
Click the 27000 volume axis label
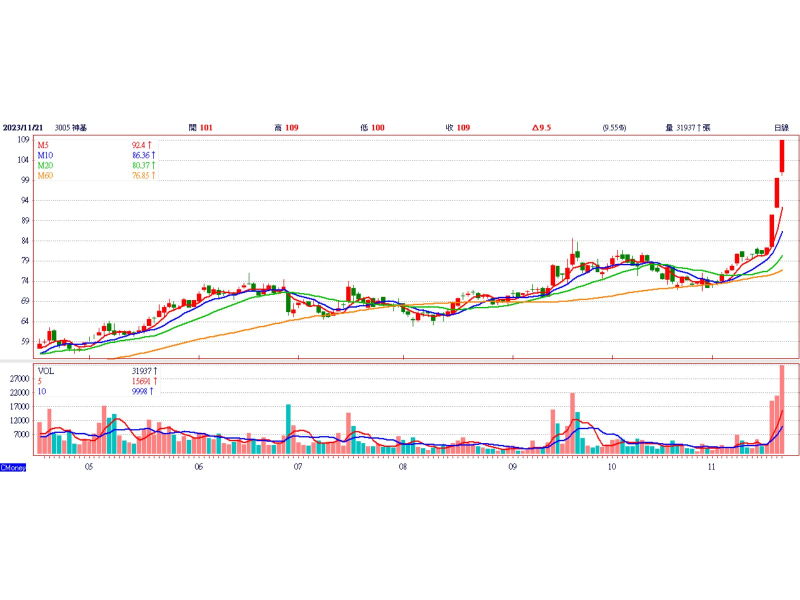click(x=19, y=379)
